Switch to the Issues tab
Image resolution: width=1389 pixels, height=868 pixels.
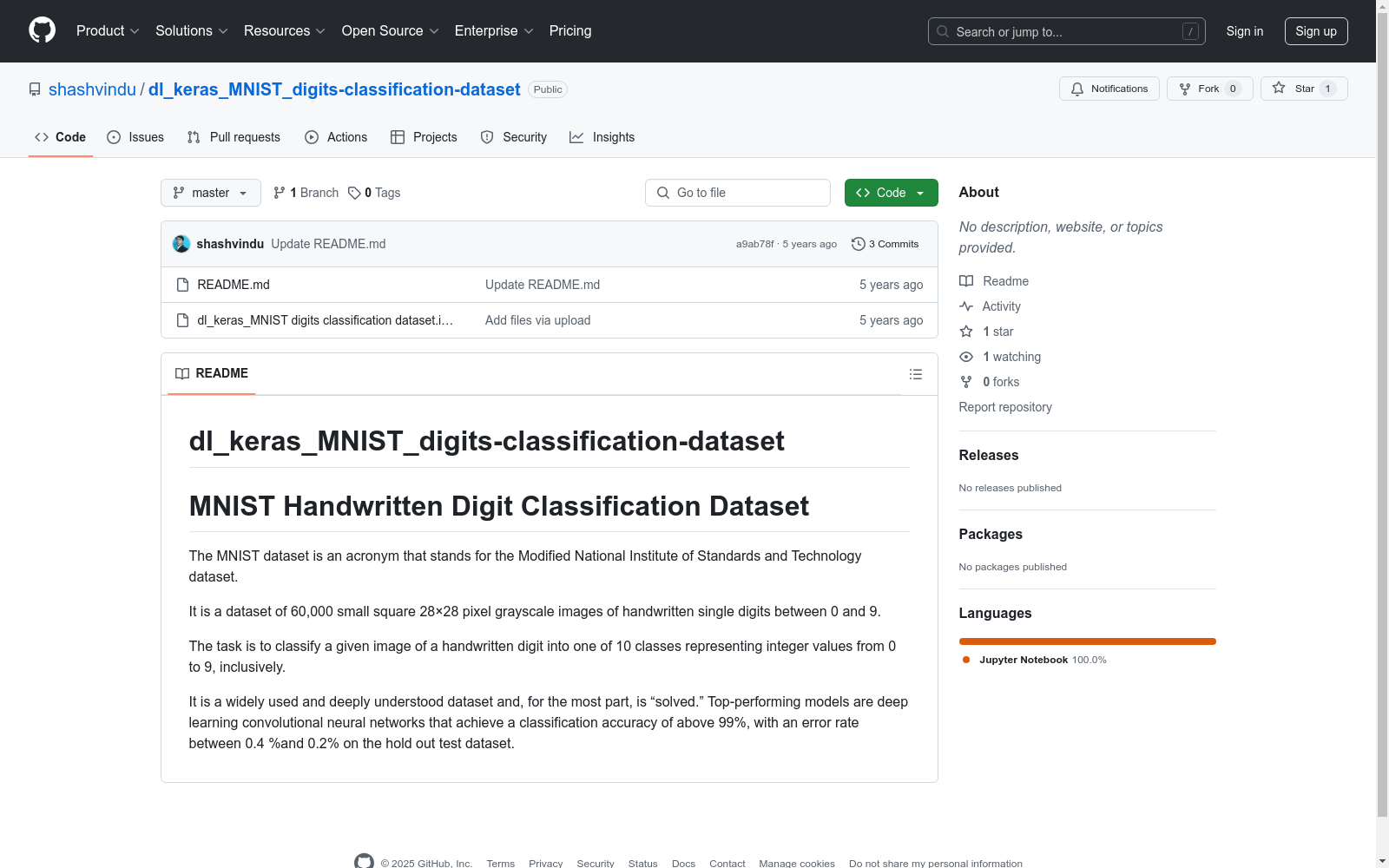coord(135,137)
